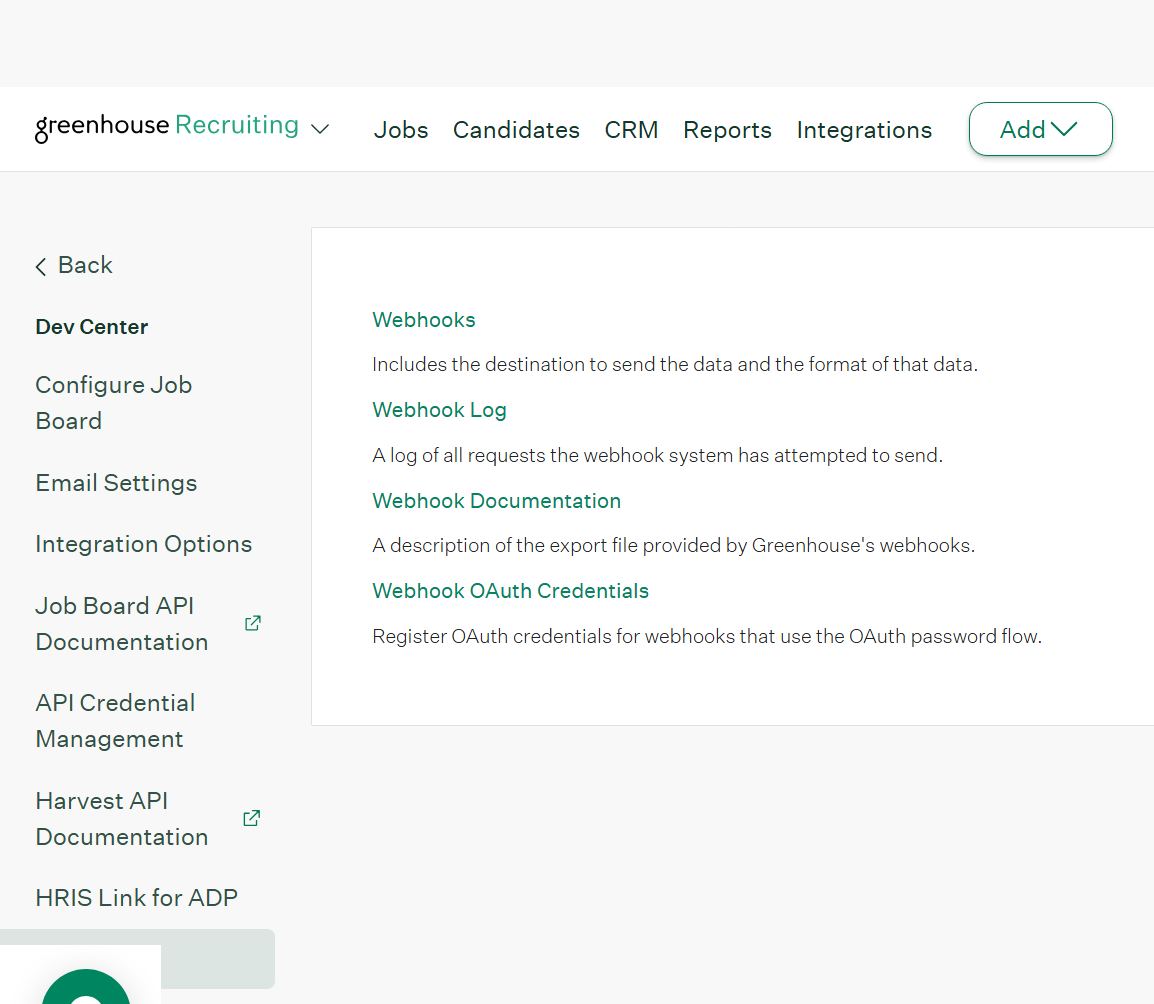Open Reports in navigation

(x=727, y=130)
